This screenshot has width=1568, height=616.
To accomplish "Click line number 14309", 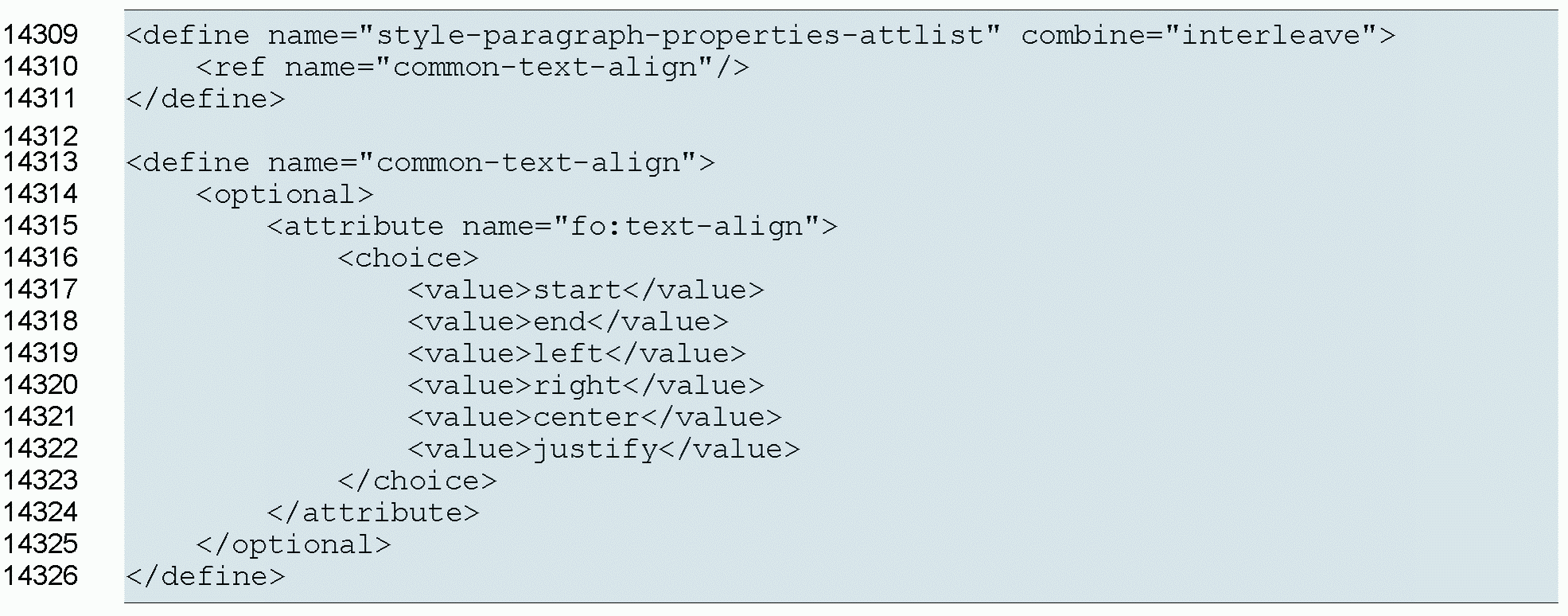I will pos(41,35).
